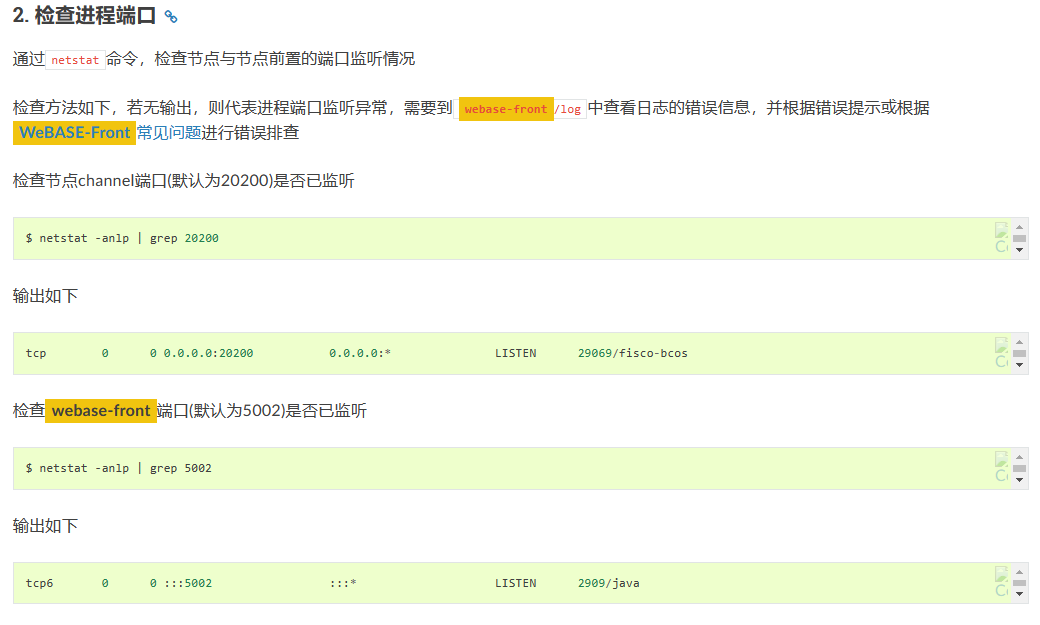Viewport: 1040px width, 625px height.
Task: Click scrollbar thumb in grep 20200 code block
Action: [1020, 239]
